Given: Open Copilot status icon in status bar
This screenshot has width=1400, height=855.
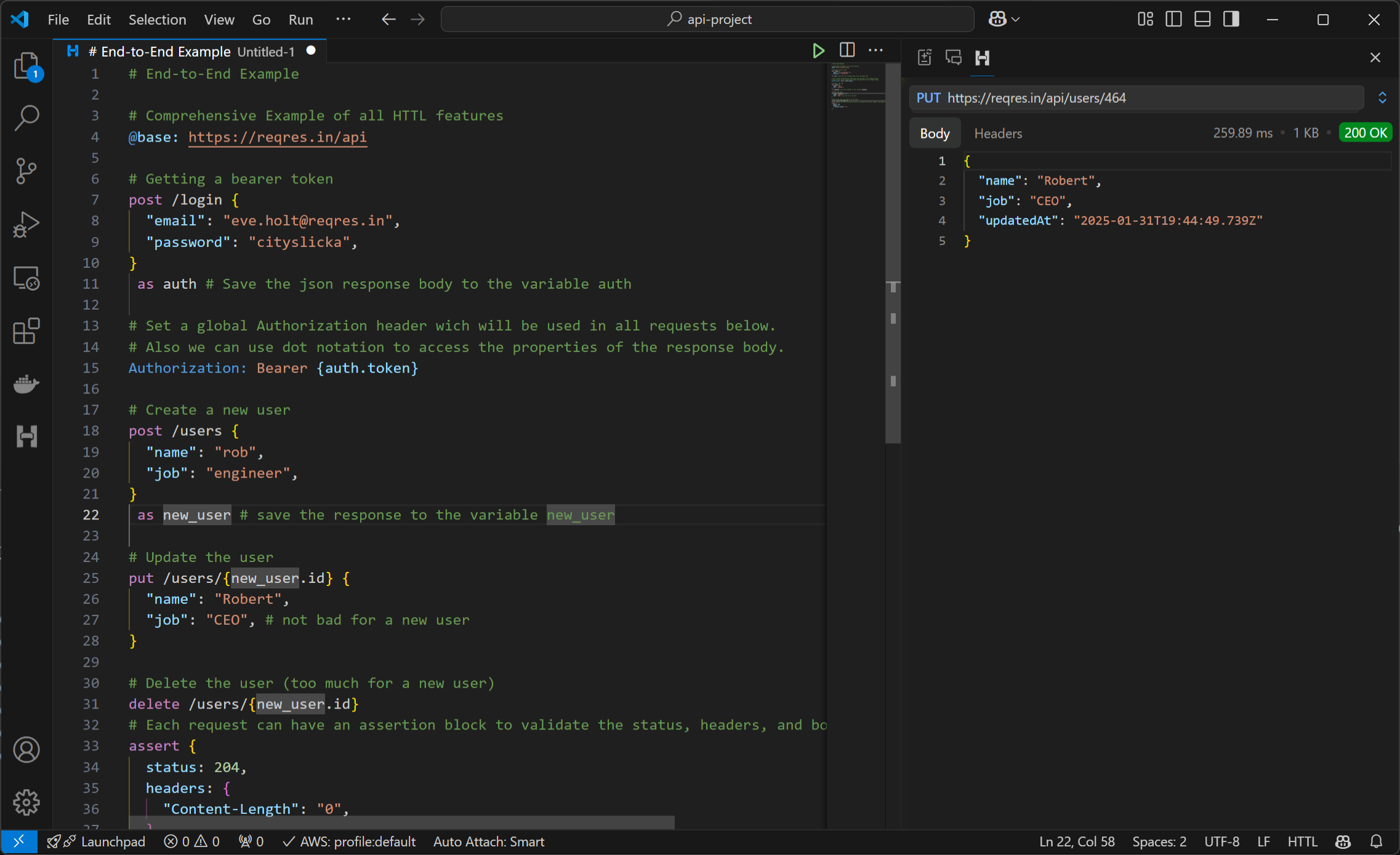Looking at the screenshot, I should tap(1343, 841).
